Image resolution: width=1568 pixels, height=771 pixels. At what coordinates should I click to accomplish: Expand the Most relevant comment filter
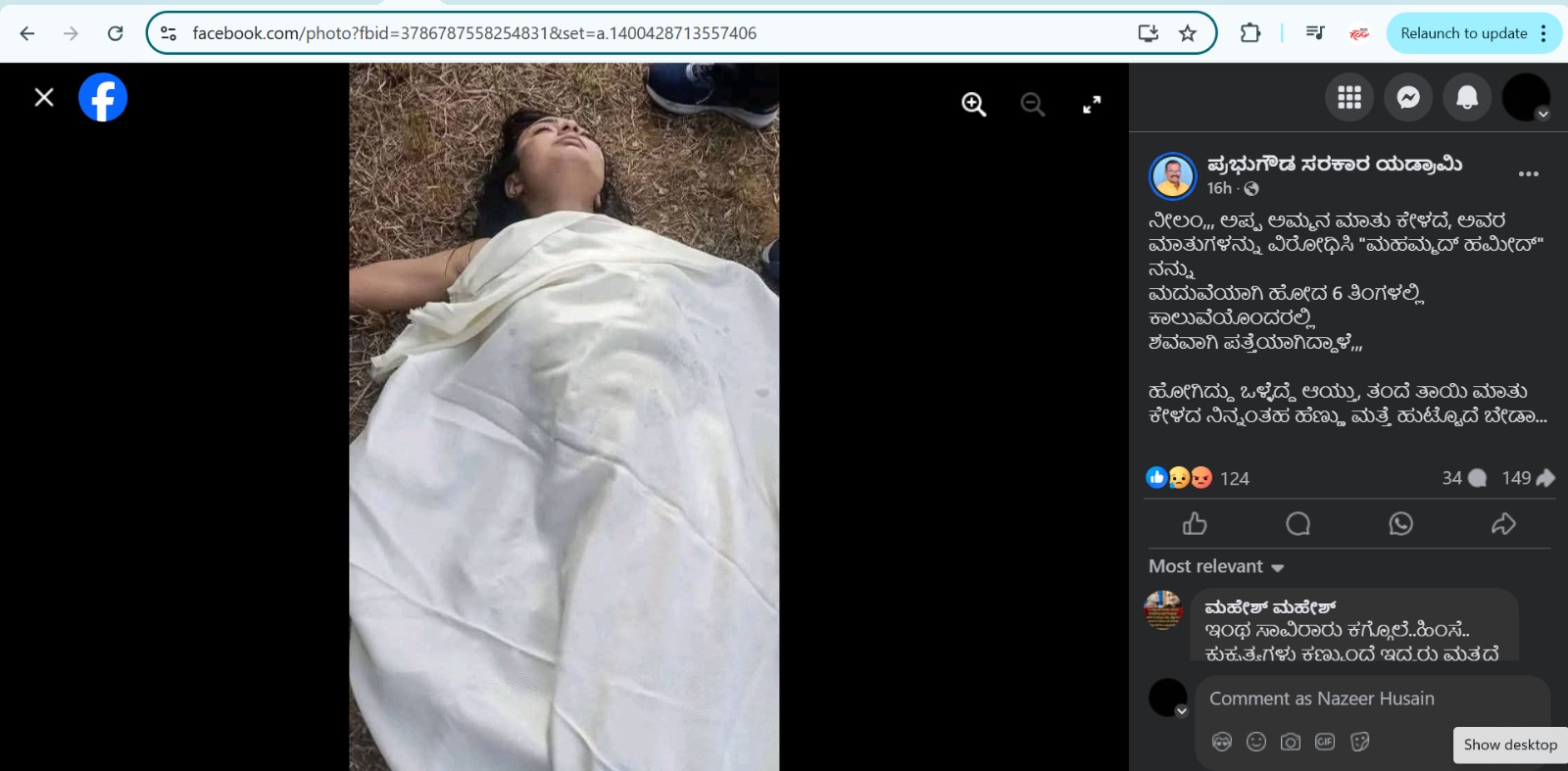(1216, 567)
